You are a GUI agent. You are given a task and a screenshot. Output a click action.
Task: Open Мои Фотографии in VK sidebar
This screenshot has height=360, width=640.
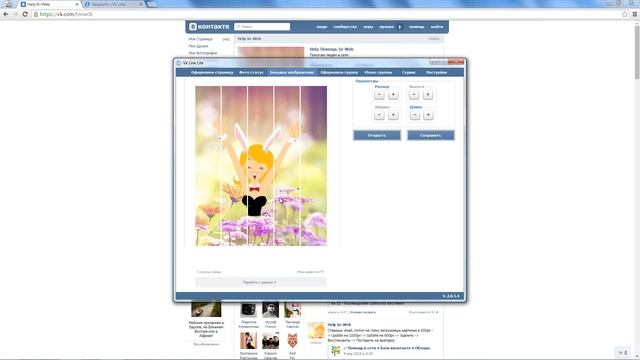pyautogui.click(x=203, y=53)
